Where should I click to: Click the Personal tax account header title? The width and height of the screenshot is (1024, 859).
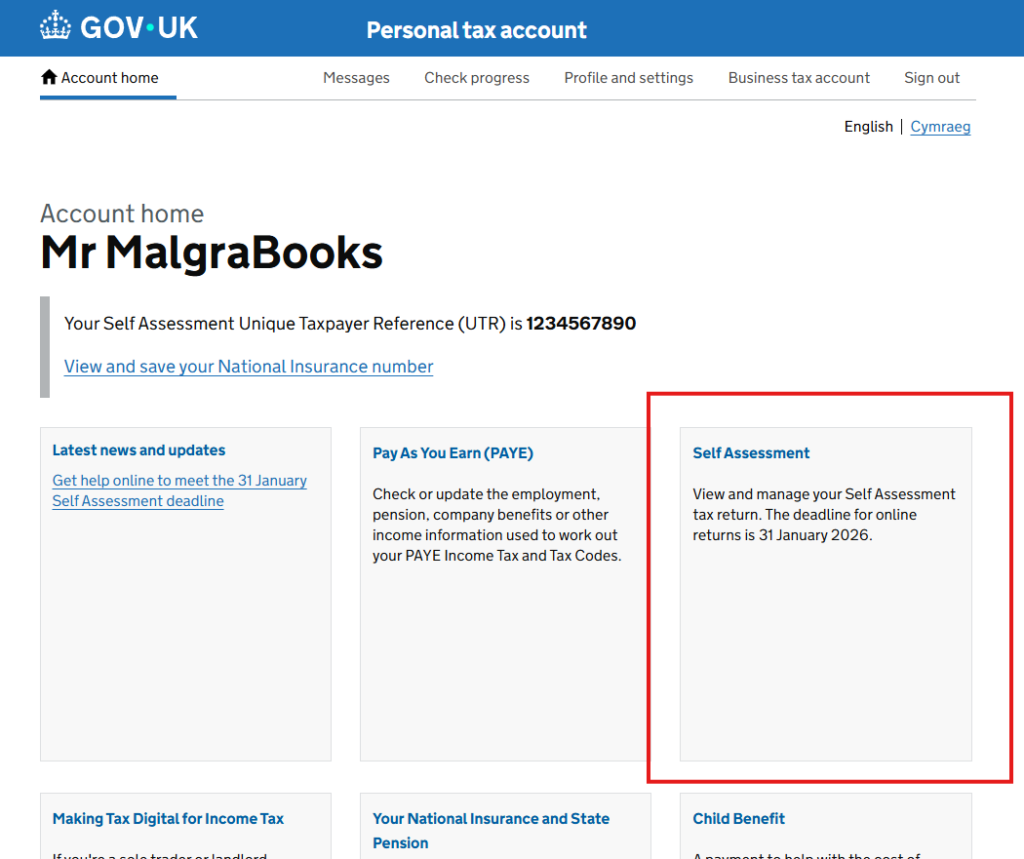pos(476,30)
